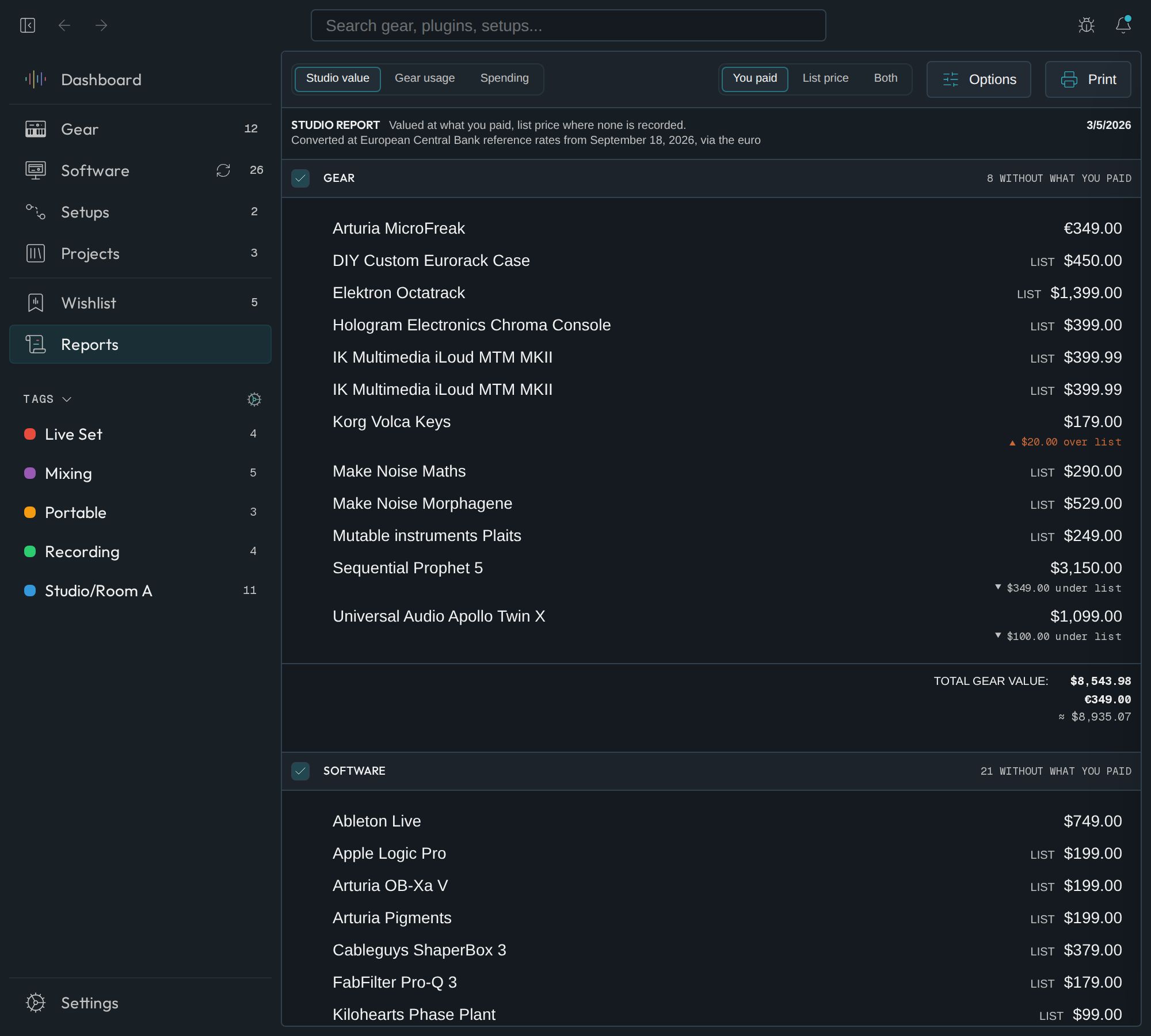Click the Gear keyboard icon in sidebar
Screen dimensions: 1151x1036
point(36,129)
